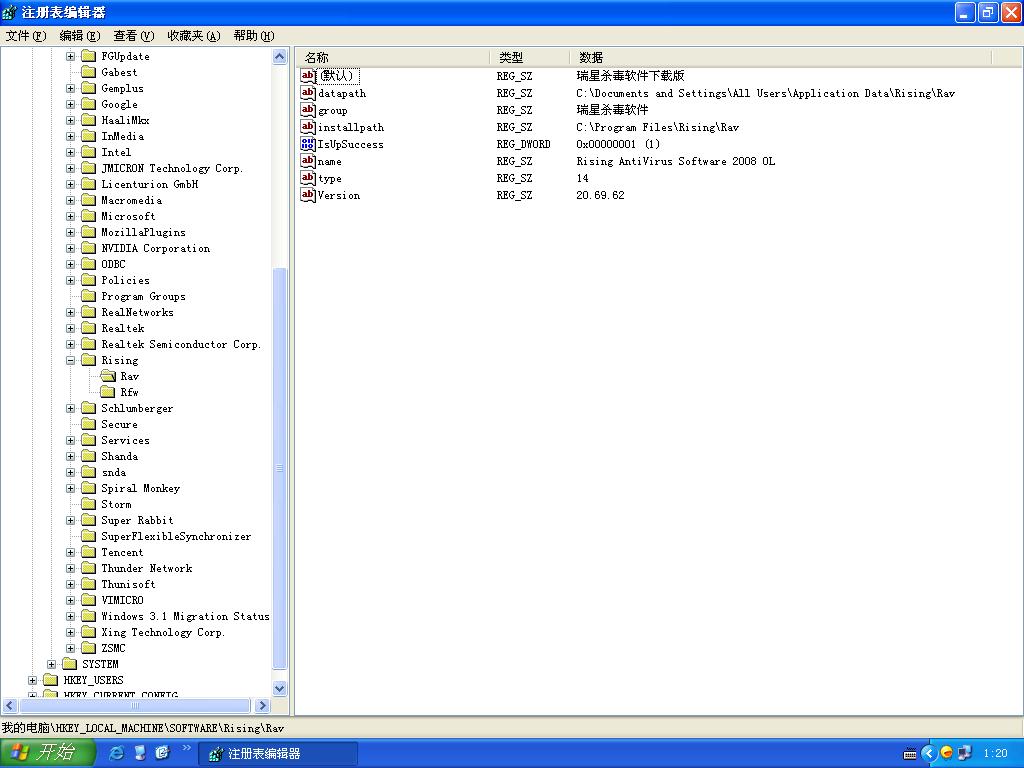The image size is (1024, 768).
Task: Select the IsUpSuccess DWORD icon
Action: 308,144
